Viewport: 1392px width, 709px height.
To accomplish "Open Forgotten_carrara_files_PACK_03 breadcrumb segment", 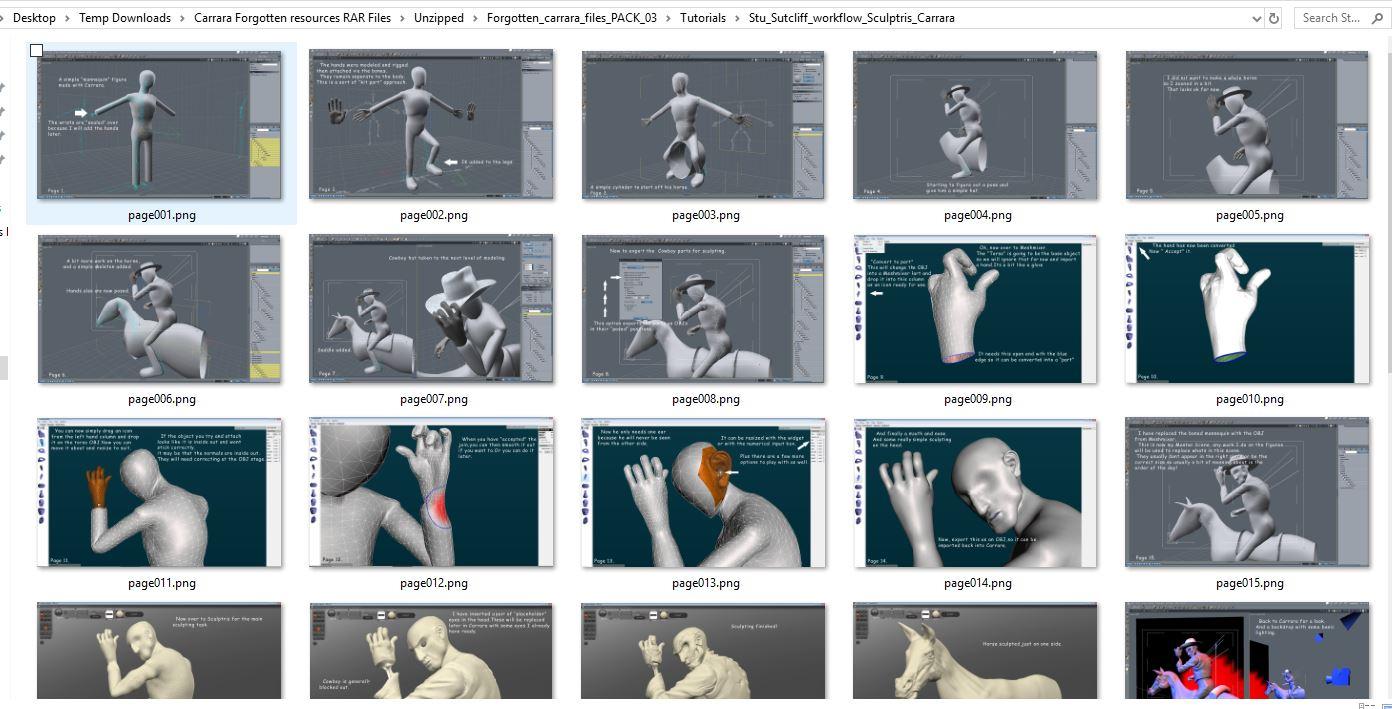I will [x=572, y=18].
